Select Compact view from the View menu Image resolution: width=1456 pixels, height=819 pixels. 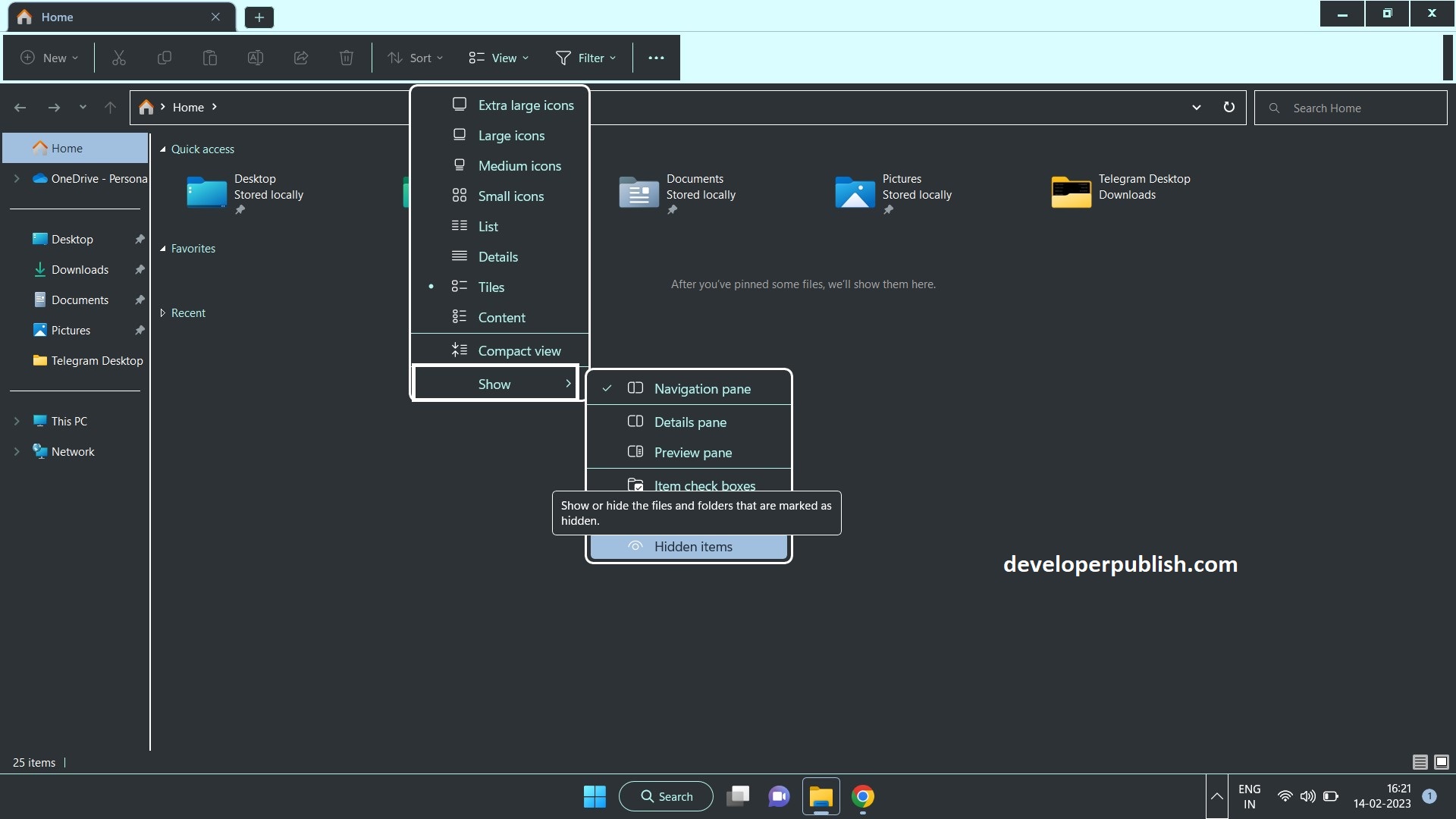tap(519, 350)
